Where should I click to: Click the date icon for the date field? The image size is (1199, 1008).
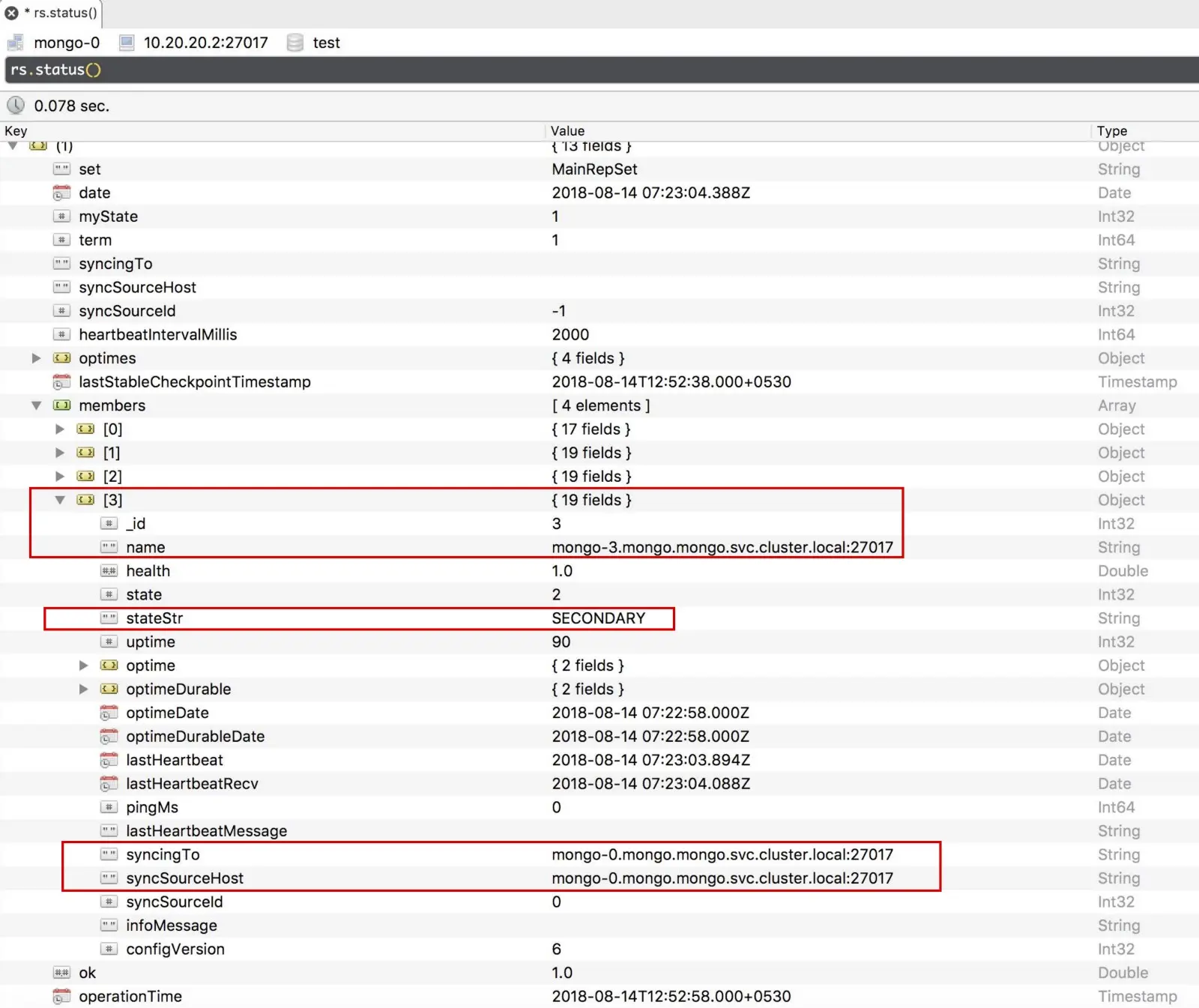(x=61, y=193)
